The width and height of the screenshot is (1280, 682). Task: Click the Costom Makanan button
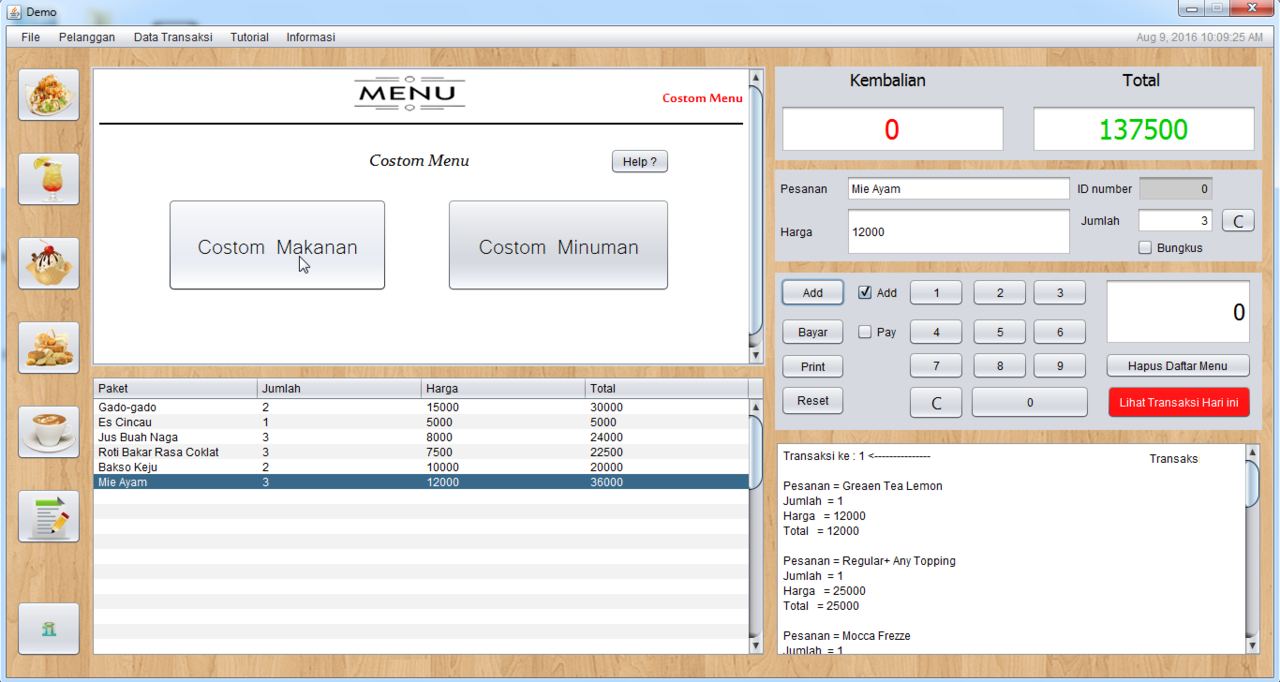pos(277,246)
